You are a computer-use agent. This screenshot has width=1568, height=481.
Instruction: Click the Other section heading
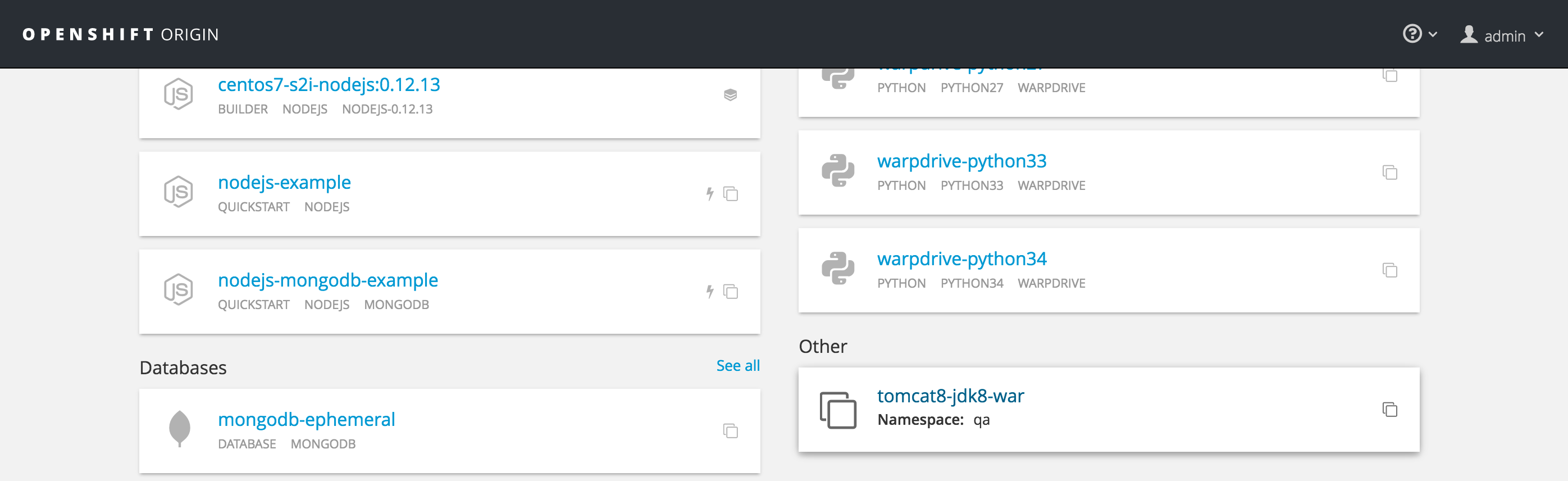coord(823,347)
